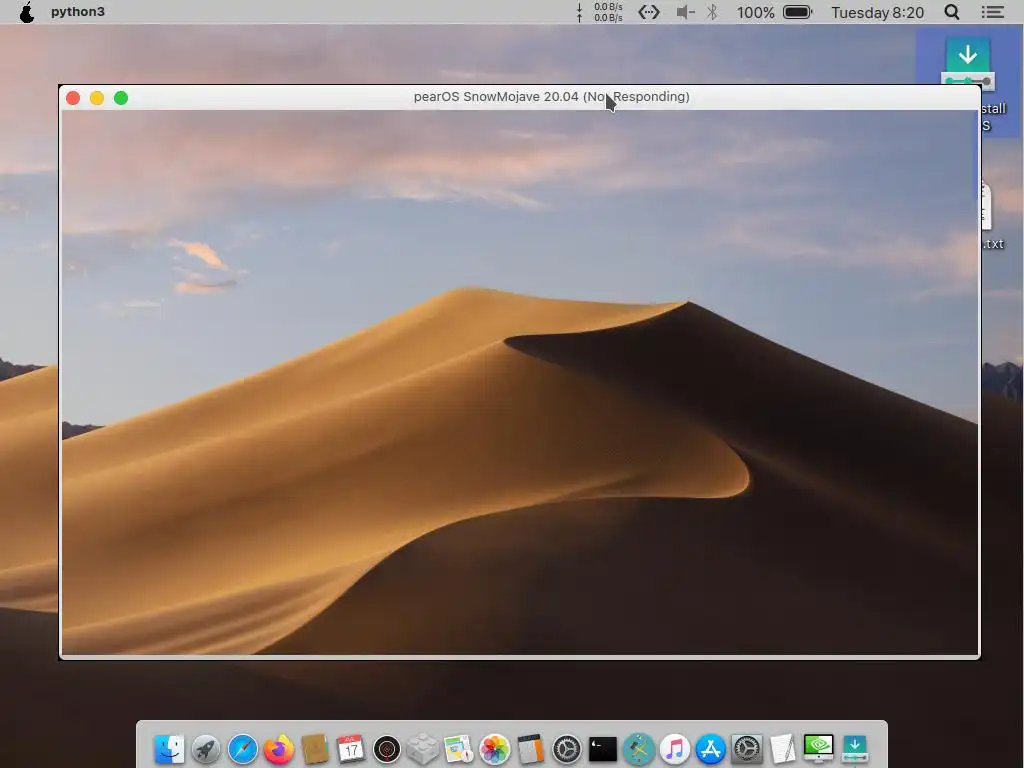1024x768 pixels.
Task: Open round dark gear settings icon
Action: [x=566, y=748]
